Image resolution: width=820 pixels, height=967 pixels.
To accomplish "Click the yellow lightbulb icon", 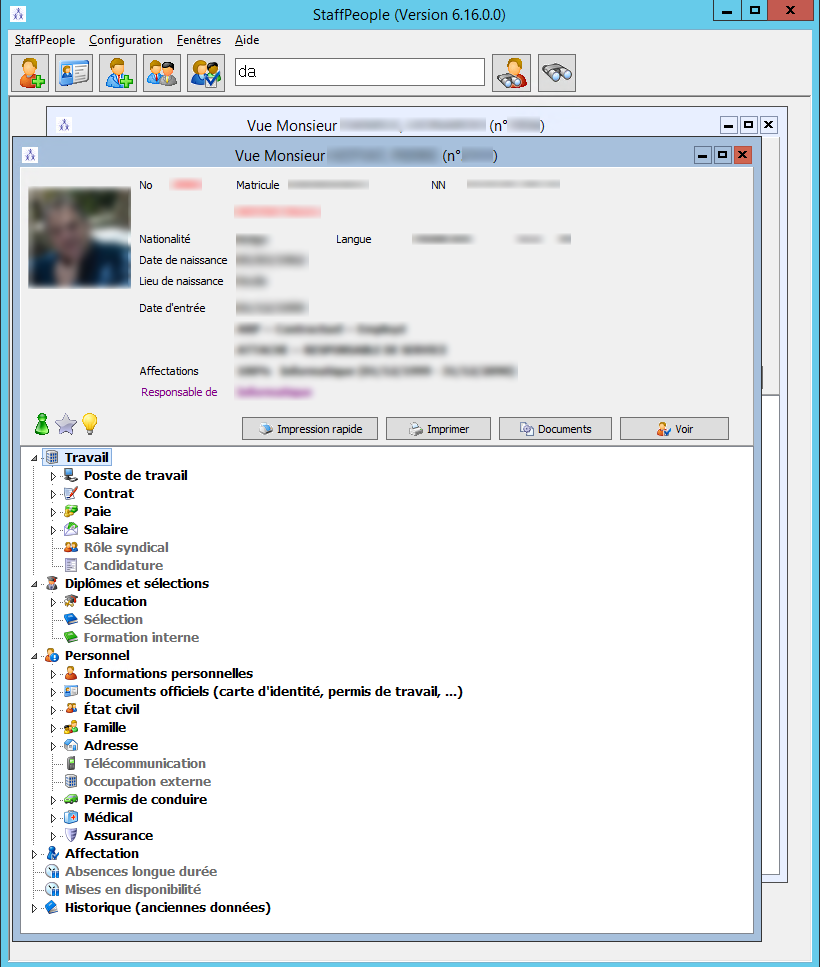I will click(90, 424).
